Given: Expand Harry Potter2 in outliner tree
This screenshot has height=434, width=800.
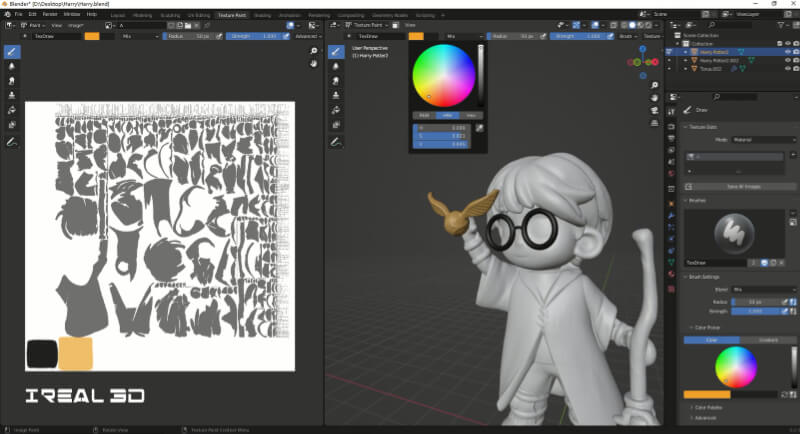Looking at the screenshot, I should (686, 52).
